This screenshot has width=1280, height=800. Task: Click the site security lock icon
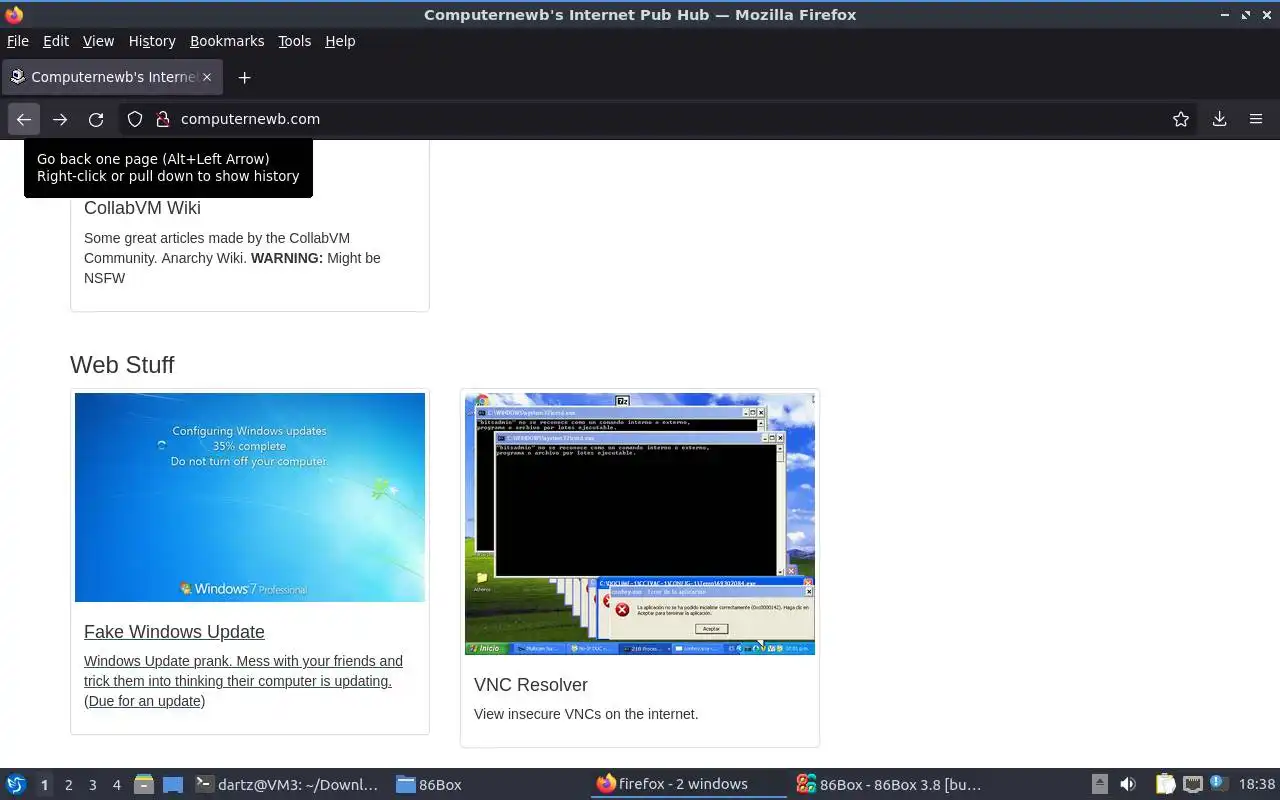(x=163, y=119)
